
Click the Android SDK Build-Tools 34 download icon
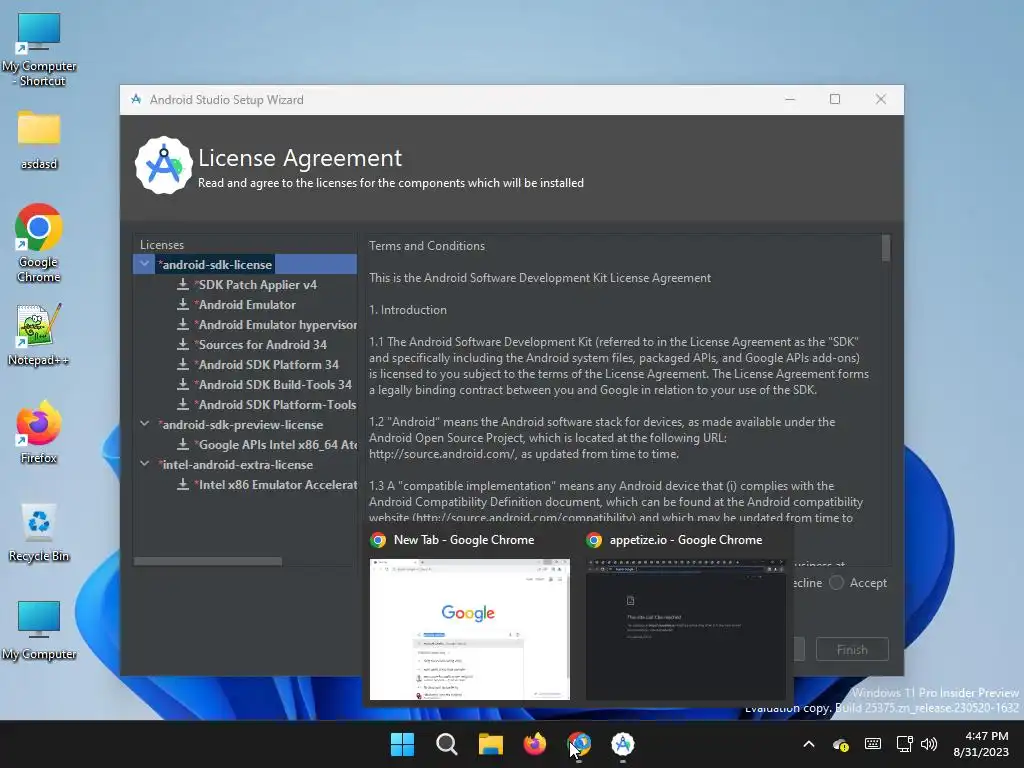(183, 385)
